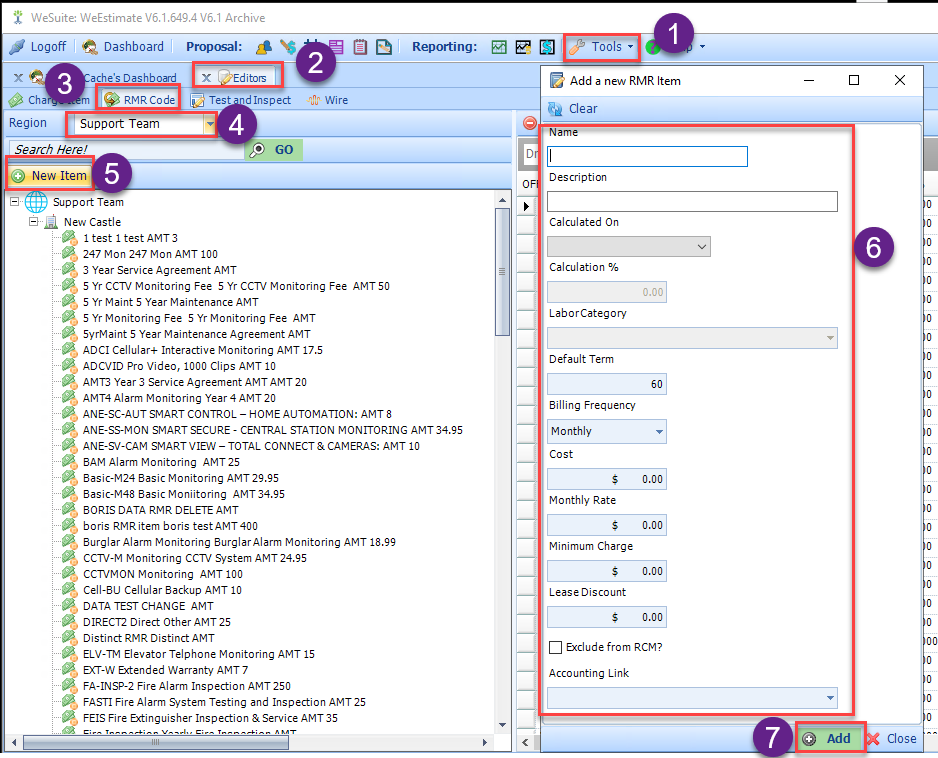Click the Proposal pencil and dollar icon

tap(288, 47)
